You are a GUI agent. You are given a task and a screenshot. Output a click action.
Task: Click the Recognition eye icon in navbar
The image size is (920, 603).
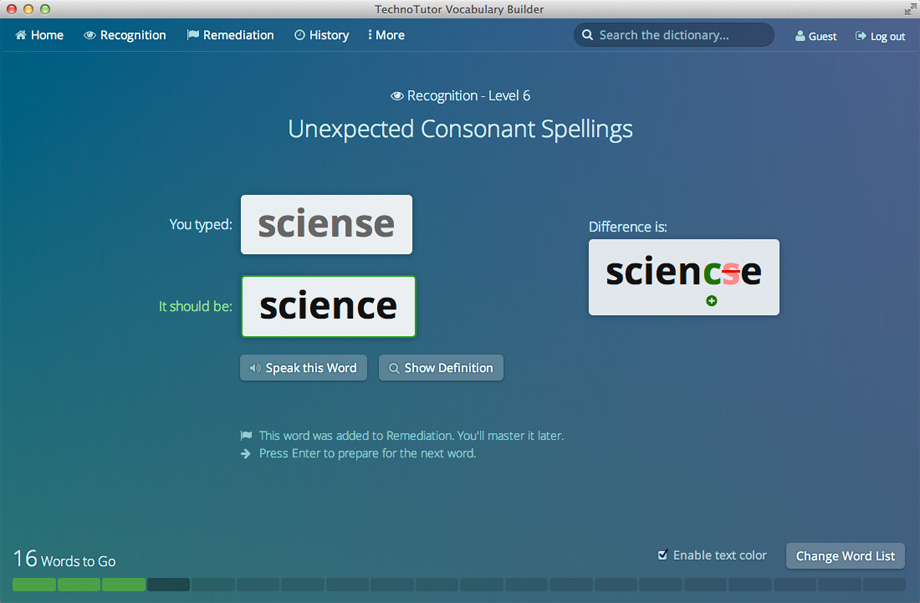[x=90, y=35]
